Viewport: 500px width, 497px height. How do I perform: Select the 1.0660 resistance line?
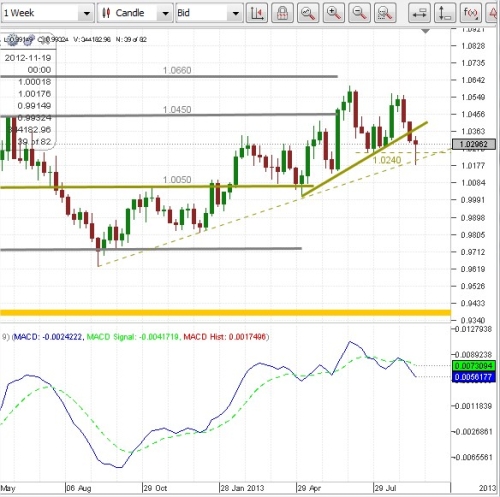pyautogui.click(x=169, y=76)
